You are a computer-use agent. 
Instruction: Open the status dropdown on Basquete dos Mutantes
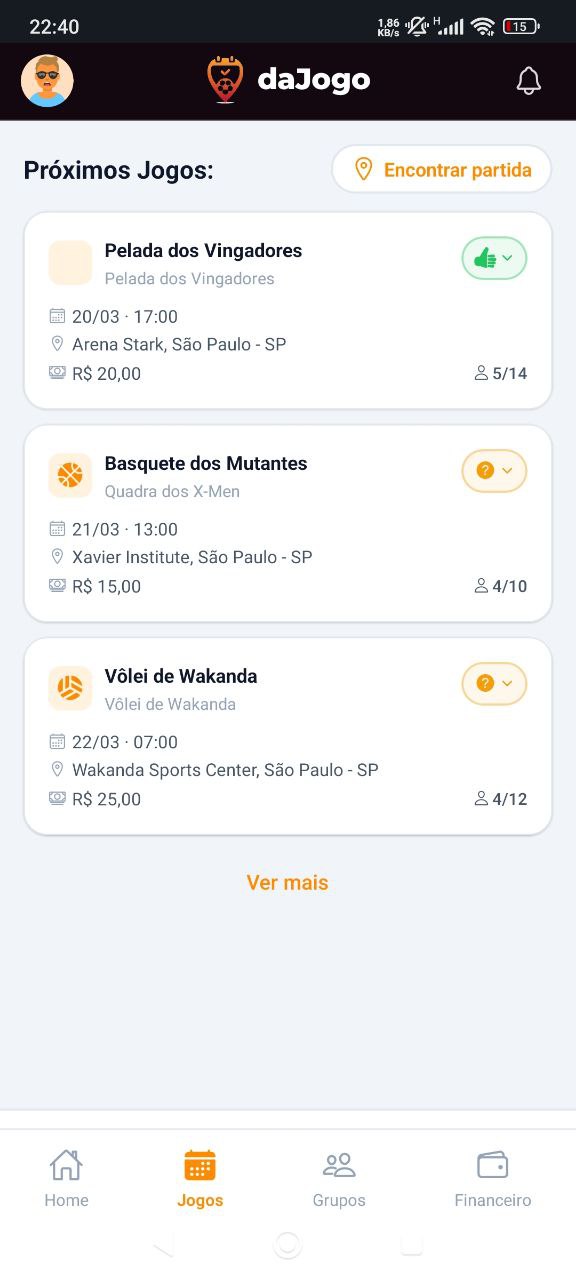[x=505, y=471]
